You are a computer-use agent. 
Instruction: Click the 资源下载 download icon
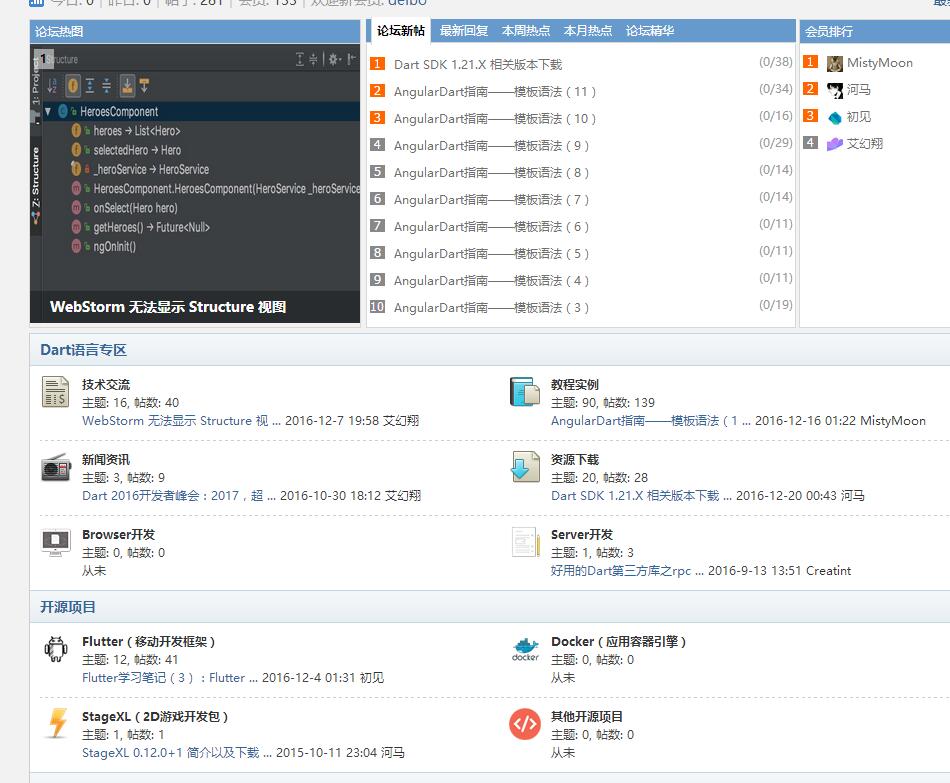pos(525,467)
